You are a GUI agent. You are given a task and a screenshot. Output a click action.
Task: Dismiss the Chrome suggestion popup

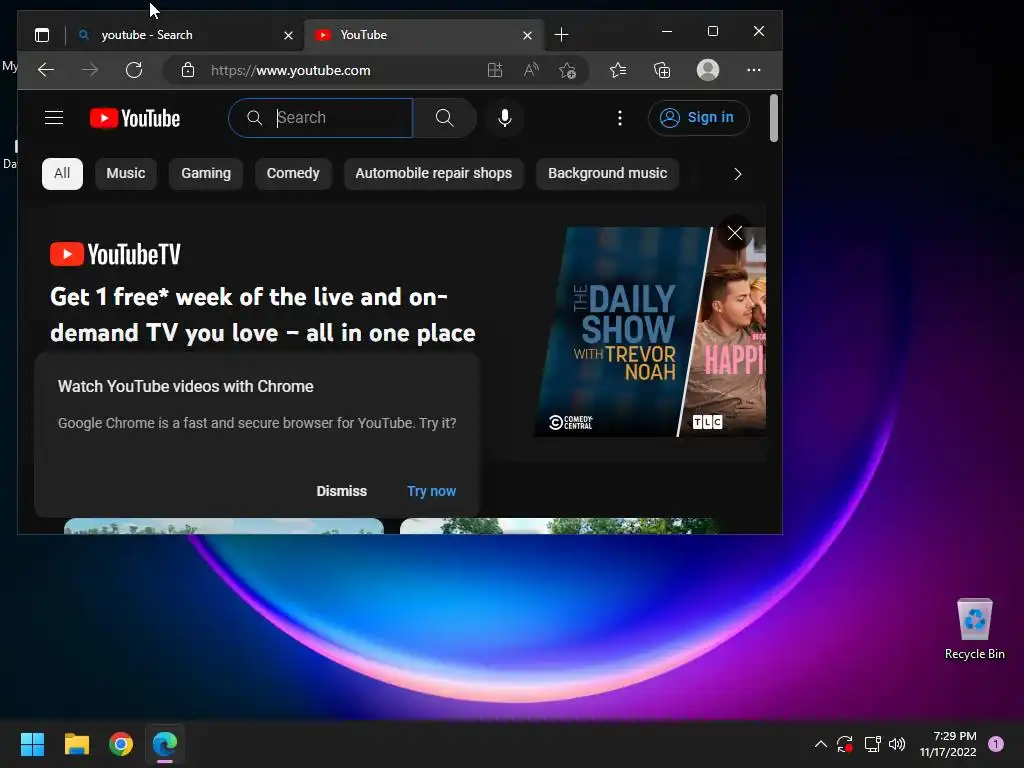pos(342,491)
